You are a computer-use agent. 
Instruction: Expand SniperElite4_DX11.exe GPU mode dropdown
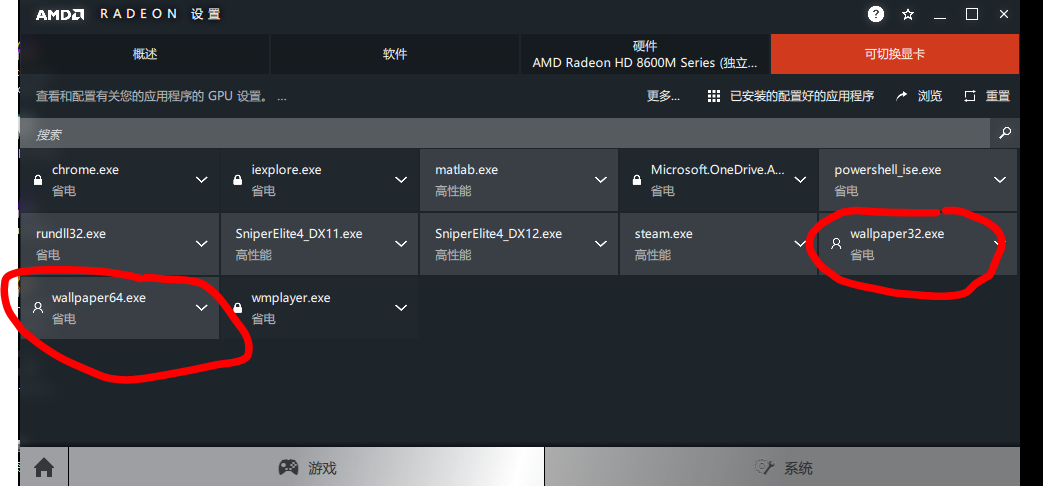point(401,244)
